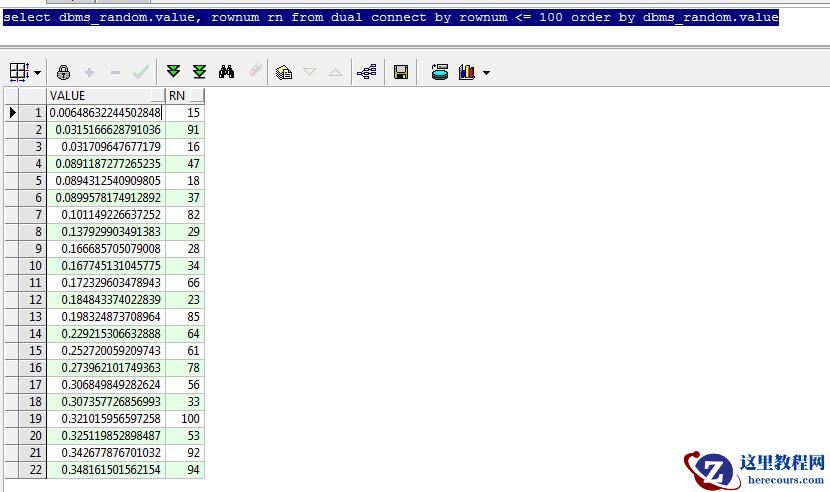This screenshot has height=492, width=830.
Task: Go to next record down triangle
Action: 310,71
